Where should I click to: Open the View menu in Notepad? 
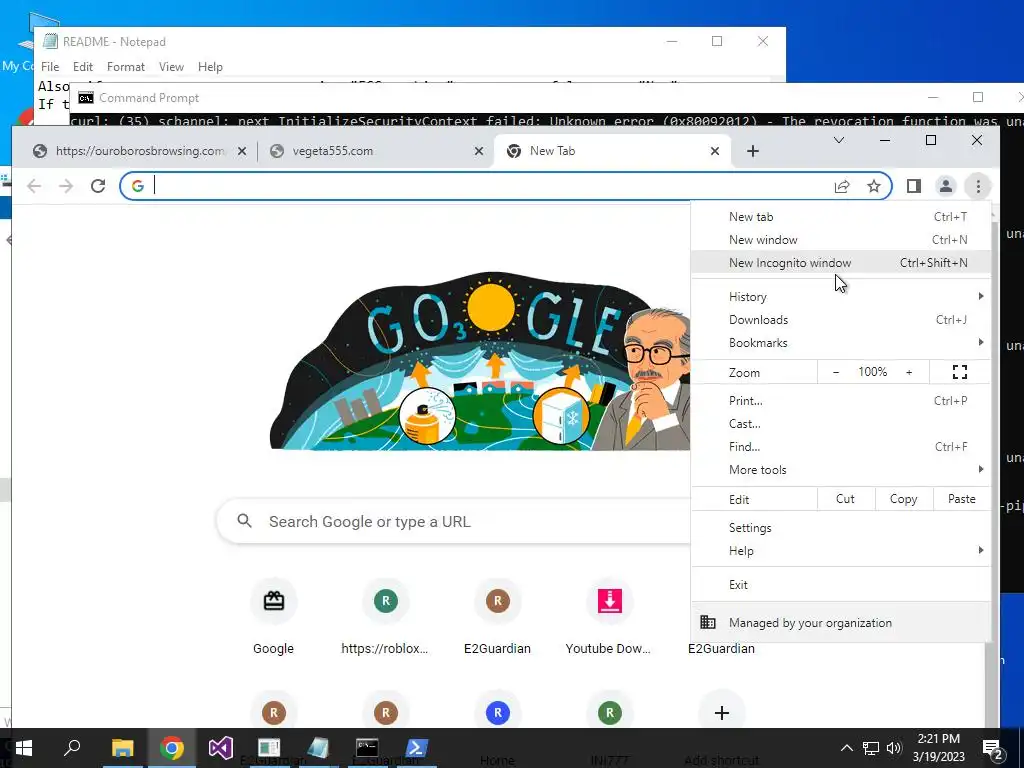pos(171,67)
